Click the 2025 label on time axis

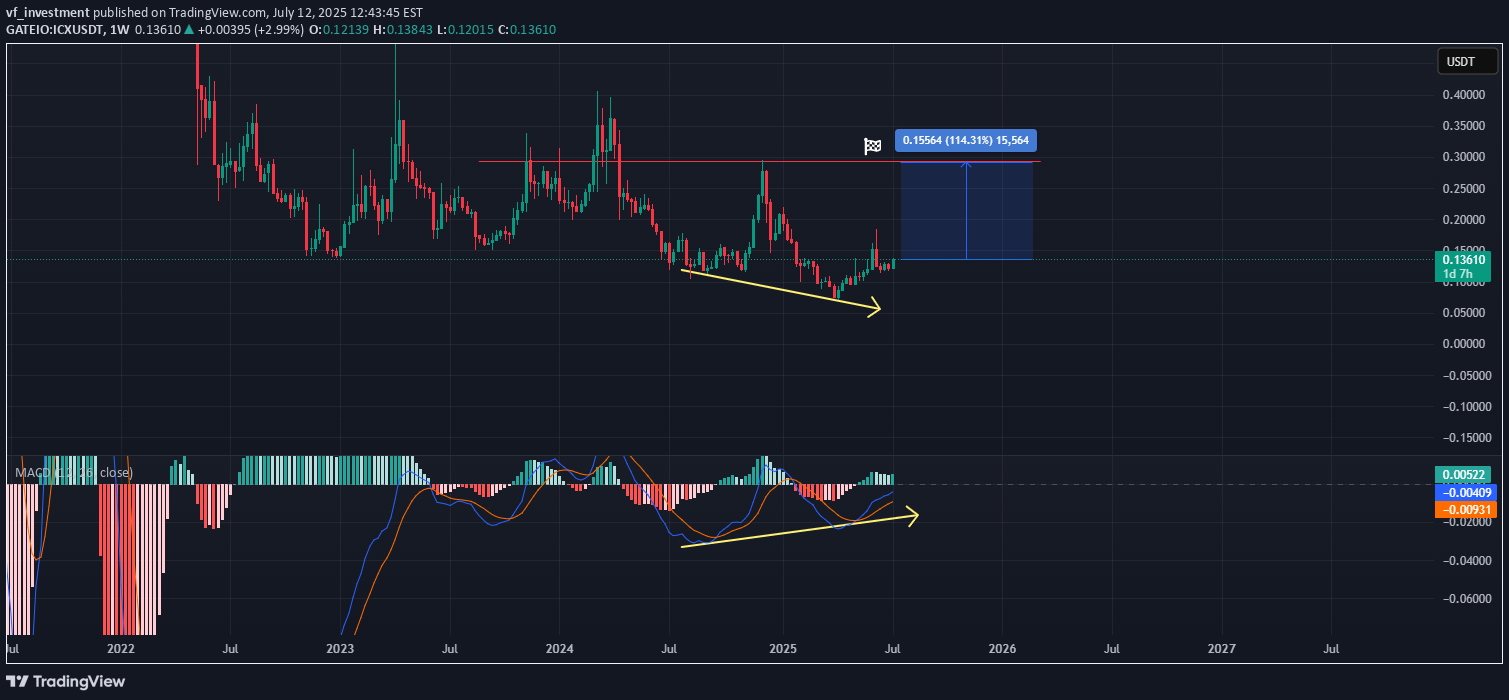tap(782, 649)
